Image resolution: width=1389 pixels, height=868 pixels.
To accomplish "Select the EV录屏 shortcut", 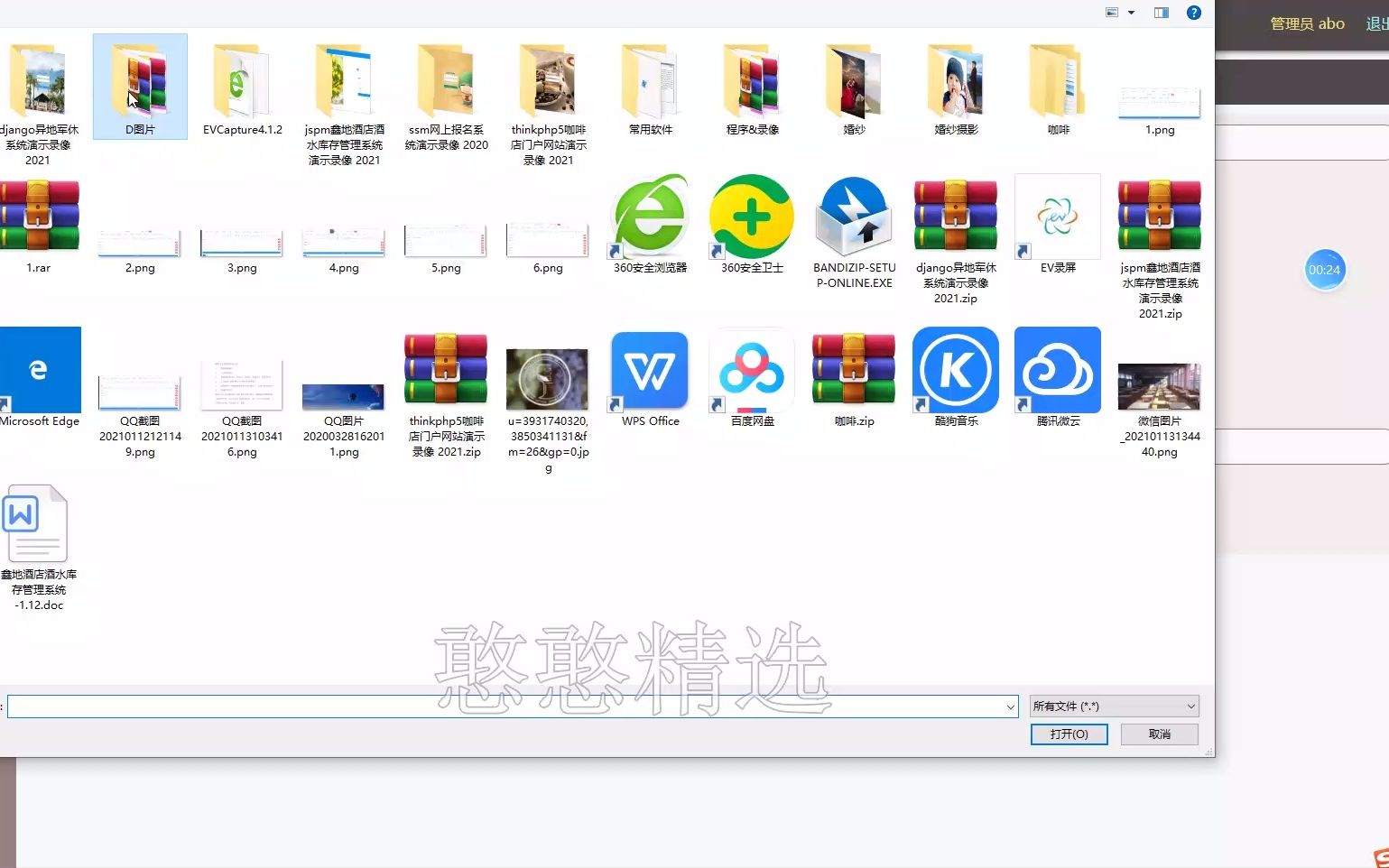I will tap(1058, 226).
